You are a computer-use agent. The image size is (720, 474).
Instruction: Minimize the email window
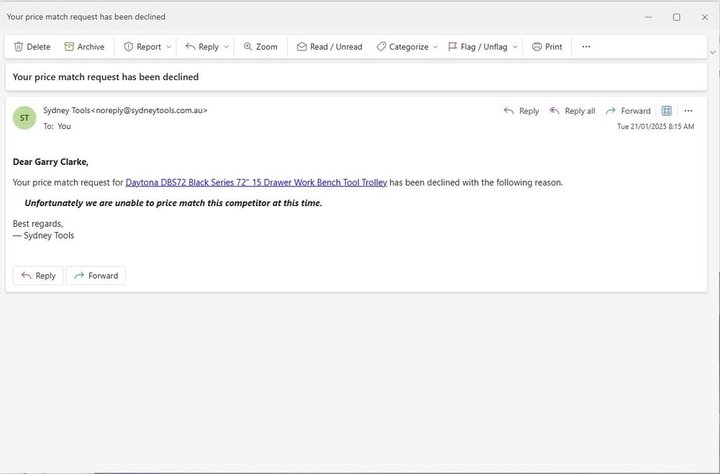click(x=648, y=17)
